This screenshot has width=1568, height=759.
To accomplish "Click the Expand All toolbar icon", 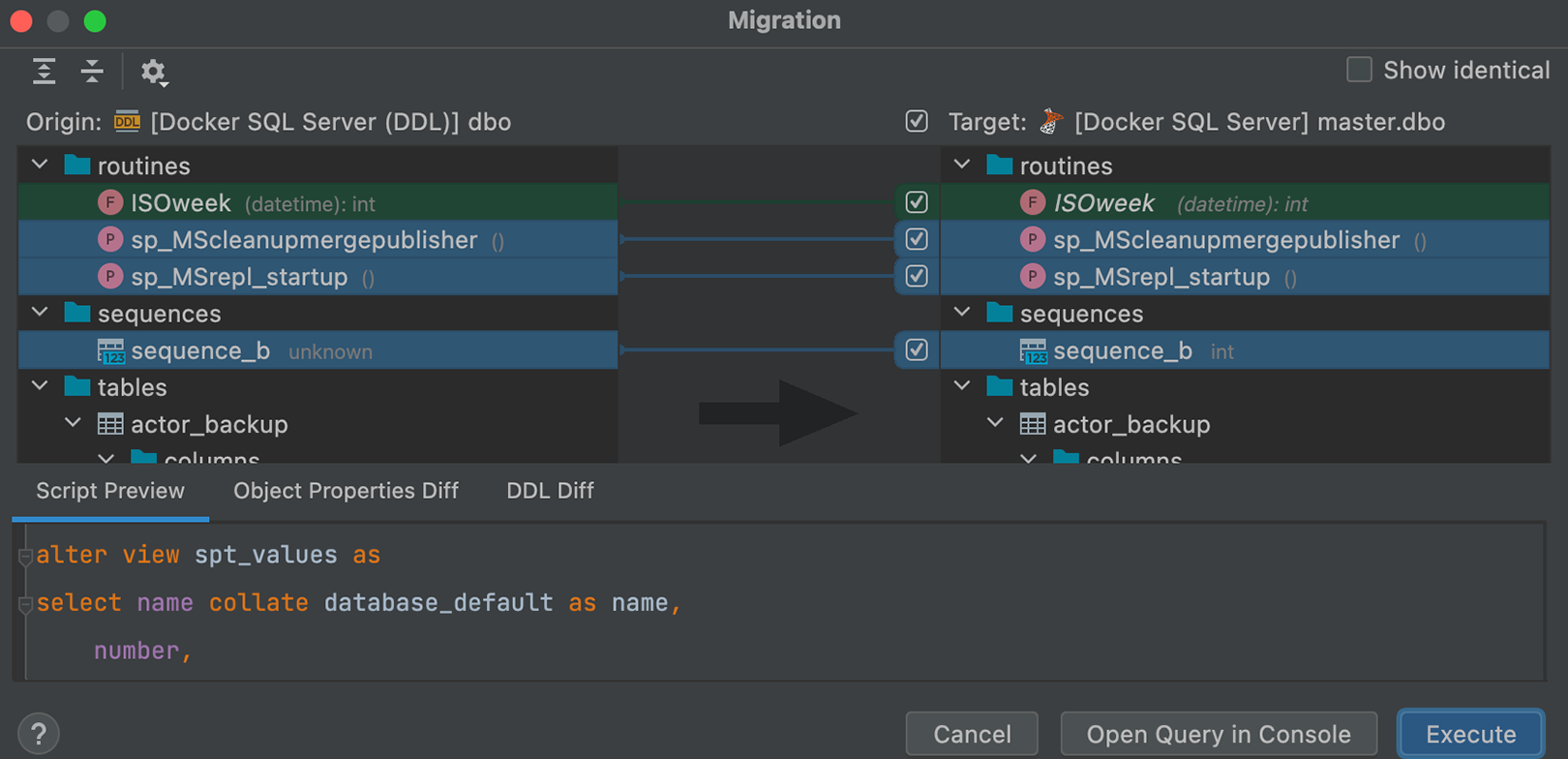I will [x=44, y=72].
